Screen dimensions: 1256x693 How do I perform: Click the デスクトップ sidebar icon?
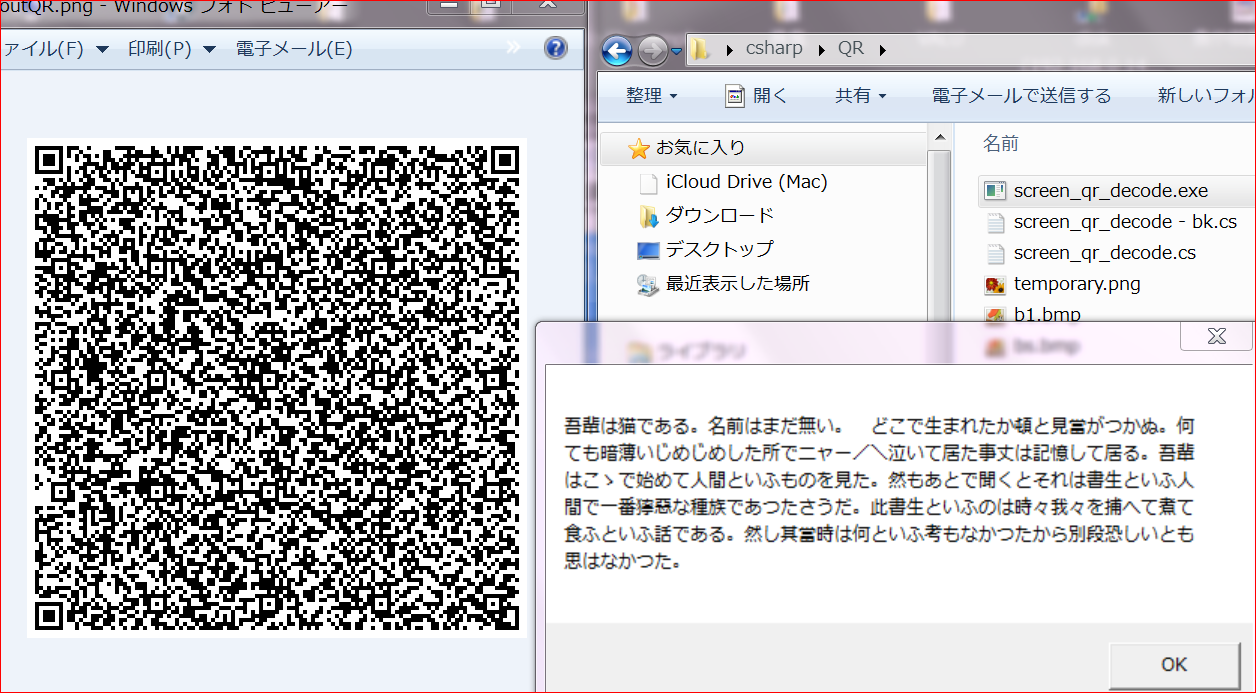click(651, 249)
